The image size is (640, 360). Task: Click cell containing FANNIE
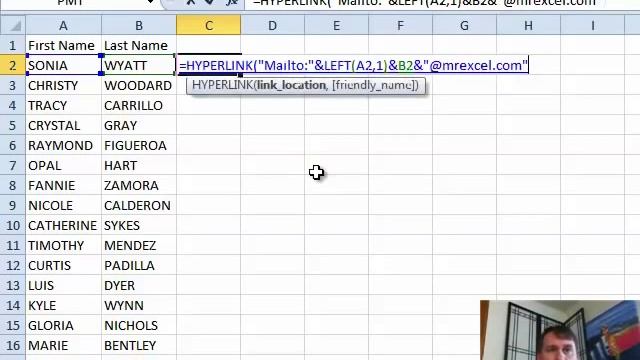(x=63, y=185)
